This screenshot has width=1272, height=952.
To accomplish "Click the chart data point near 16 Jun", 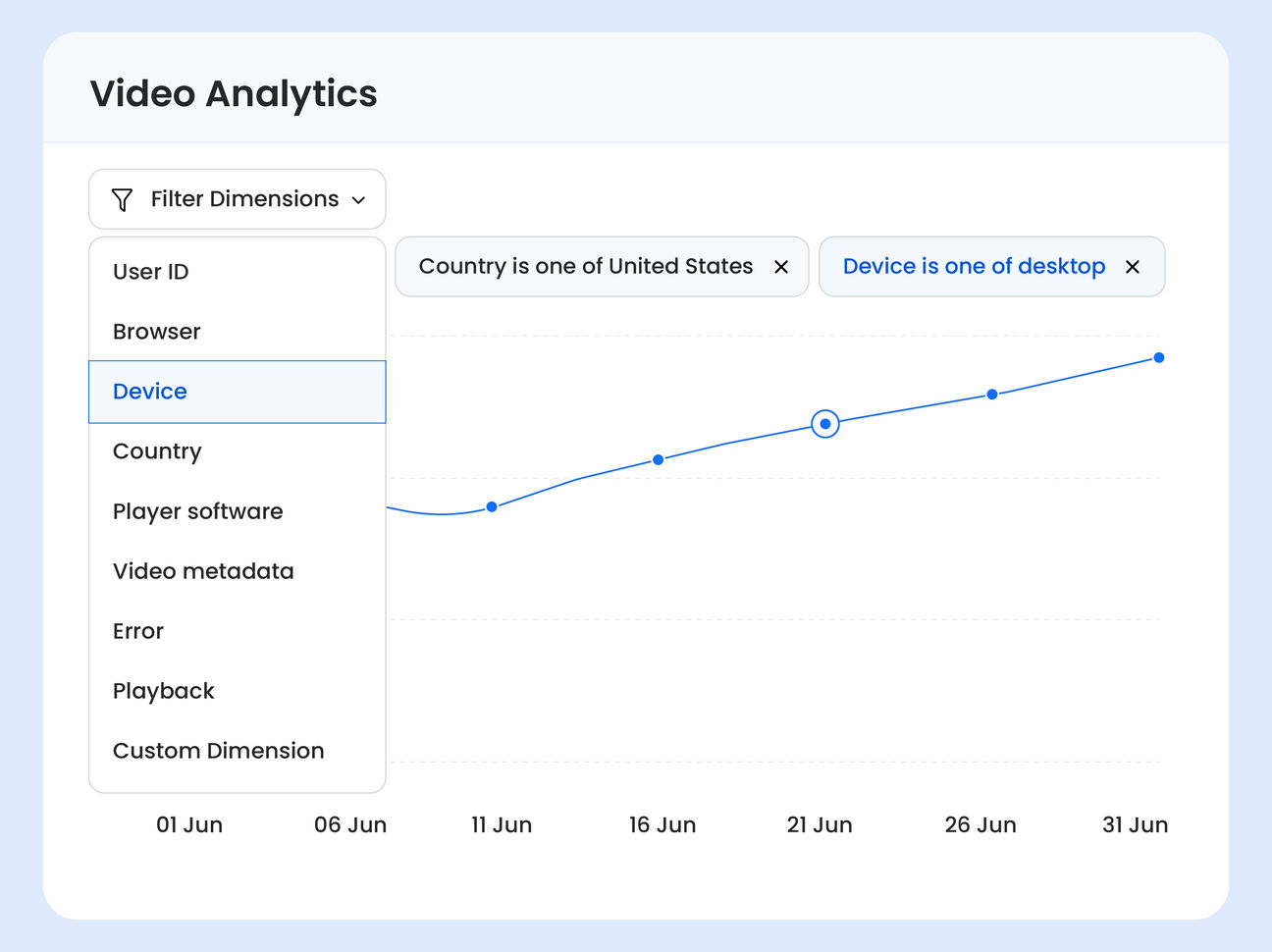I will point(659,459).
